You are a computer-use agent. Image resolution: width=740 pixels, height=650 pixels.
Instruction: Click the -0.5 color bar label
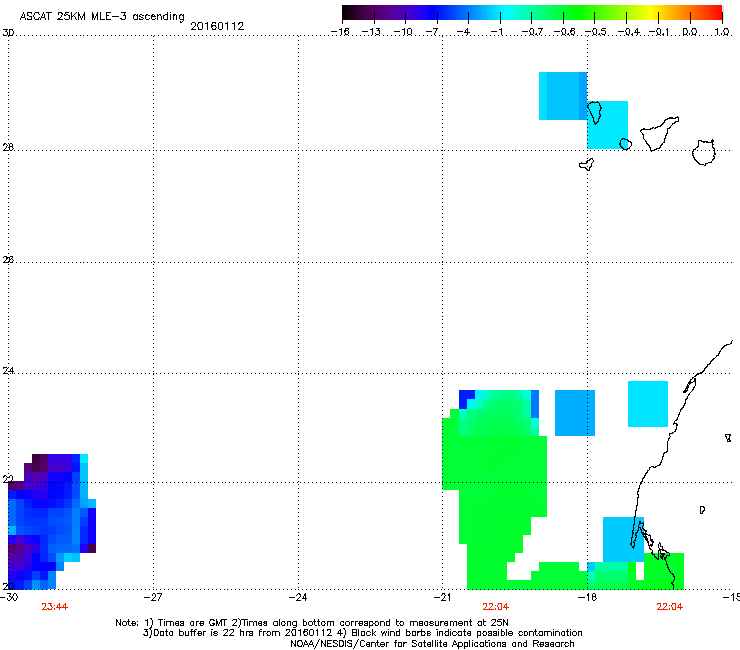tap(596, 32)
